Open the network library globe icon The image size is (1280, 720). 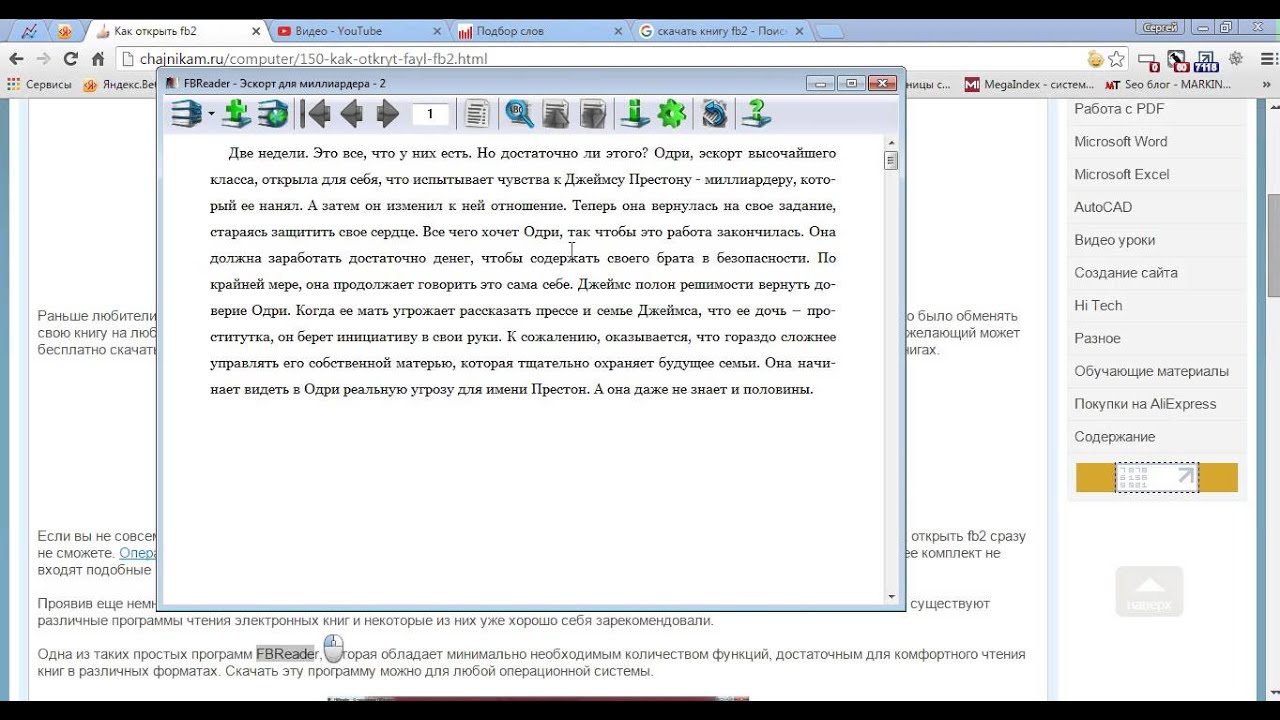pos(272,114)
